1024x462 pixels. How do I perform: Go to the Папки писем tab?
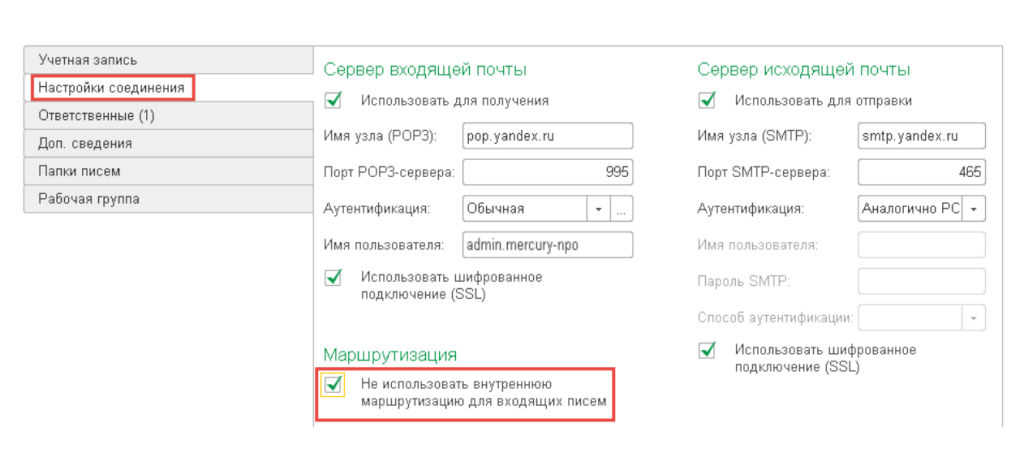[x=82, y=171]
